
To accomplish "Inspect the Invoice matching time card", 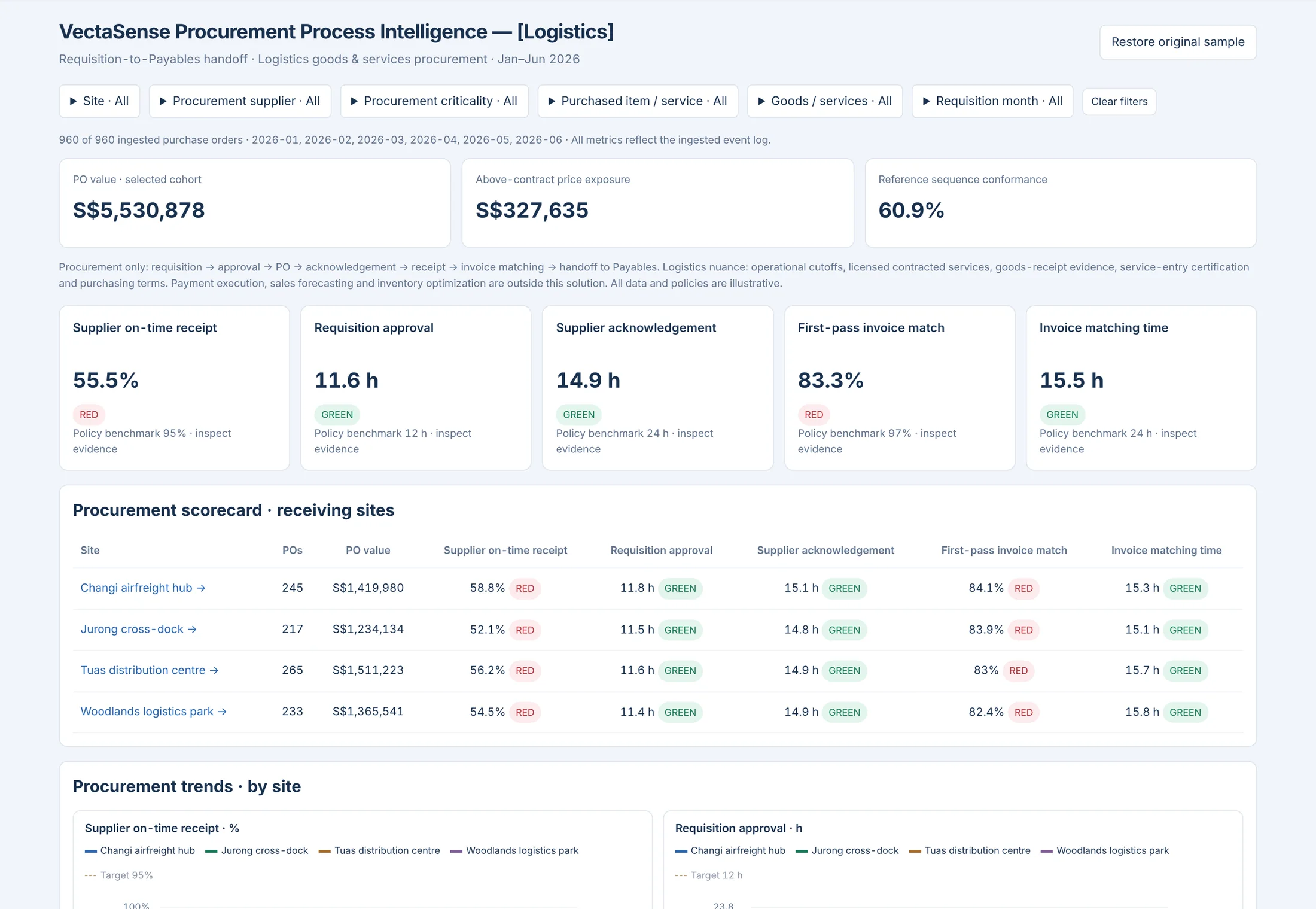I will 1141,388.
